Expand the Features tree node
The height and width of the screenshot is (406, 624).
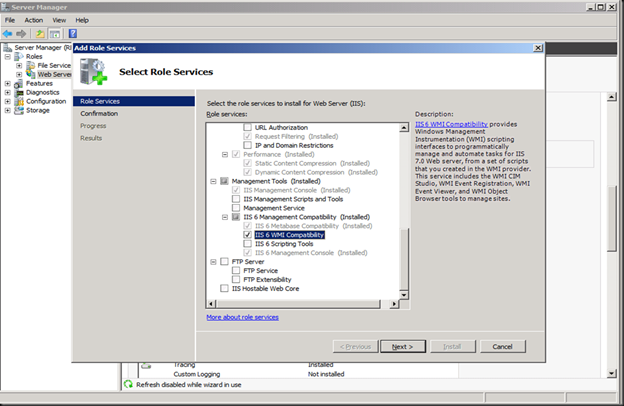(8, 84)
